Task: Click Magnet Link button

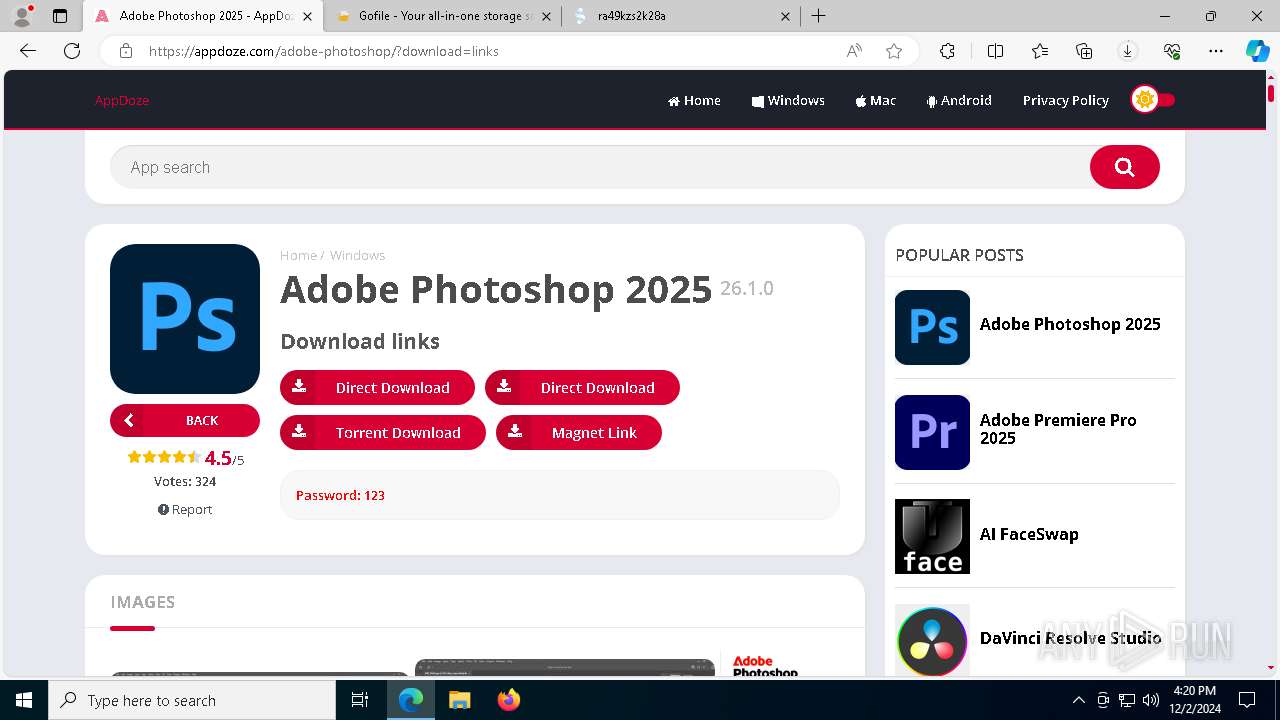Action: pos(579,432)
